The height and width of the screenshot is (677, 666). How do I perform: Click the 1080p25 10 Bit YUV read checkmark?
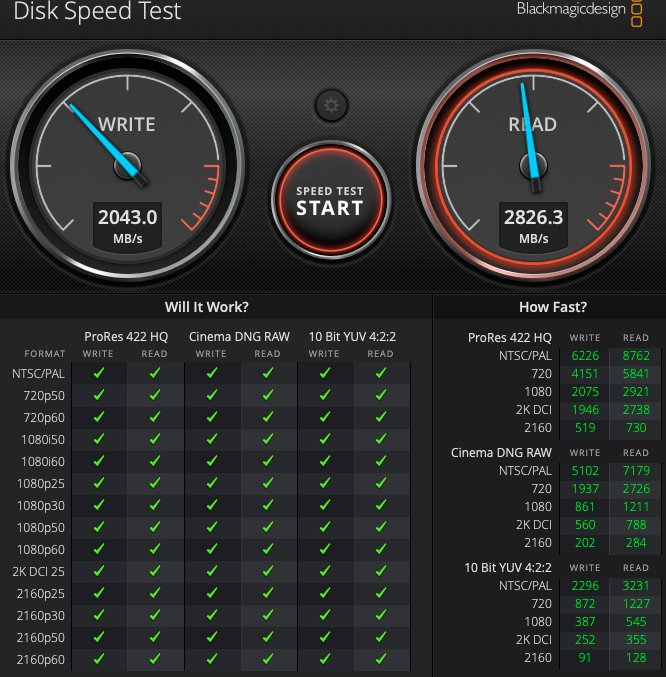point(381,483)
